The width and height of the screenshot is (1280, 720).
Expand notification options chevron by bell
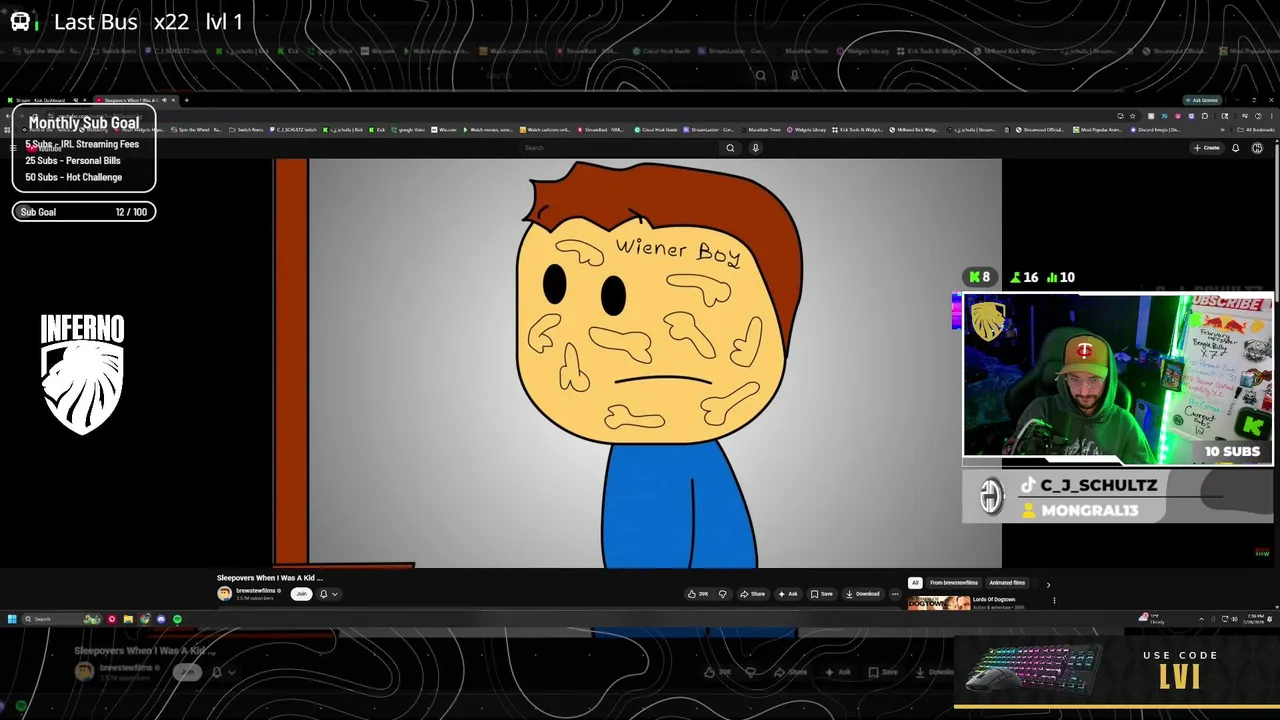(x=335, y=594)
